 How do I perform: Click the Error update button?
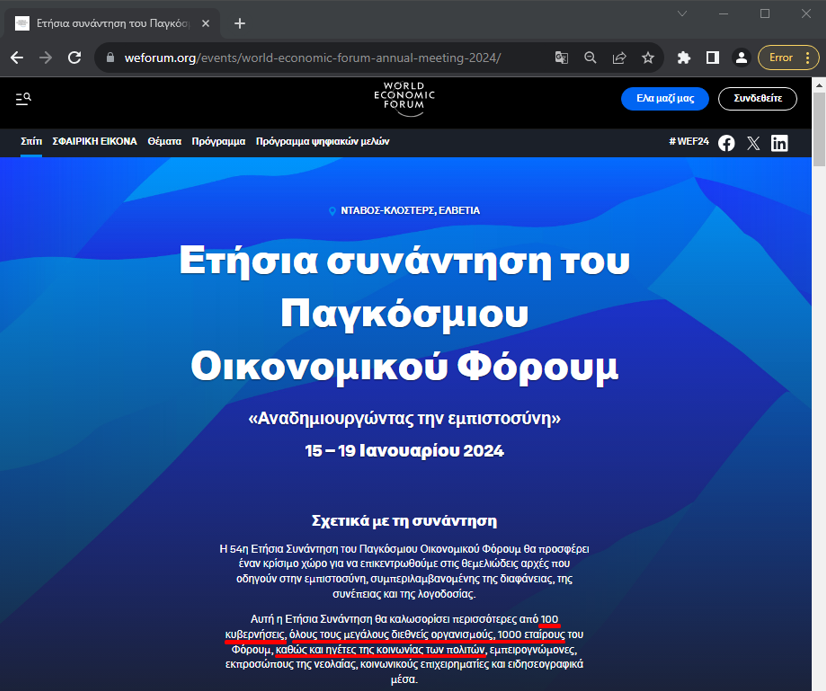(x=781, y=57)
